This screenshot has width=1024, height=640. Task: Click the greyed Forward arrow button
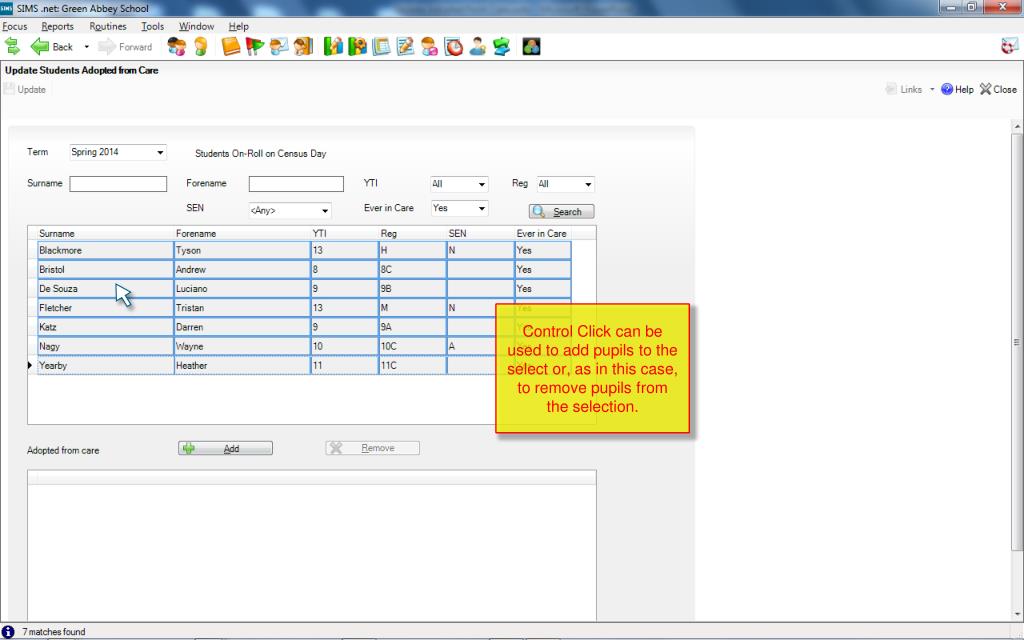click(125, 46)
